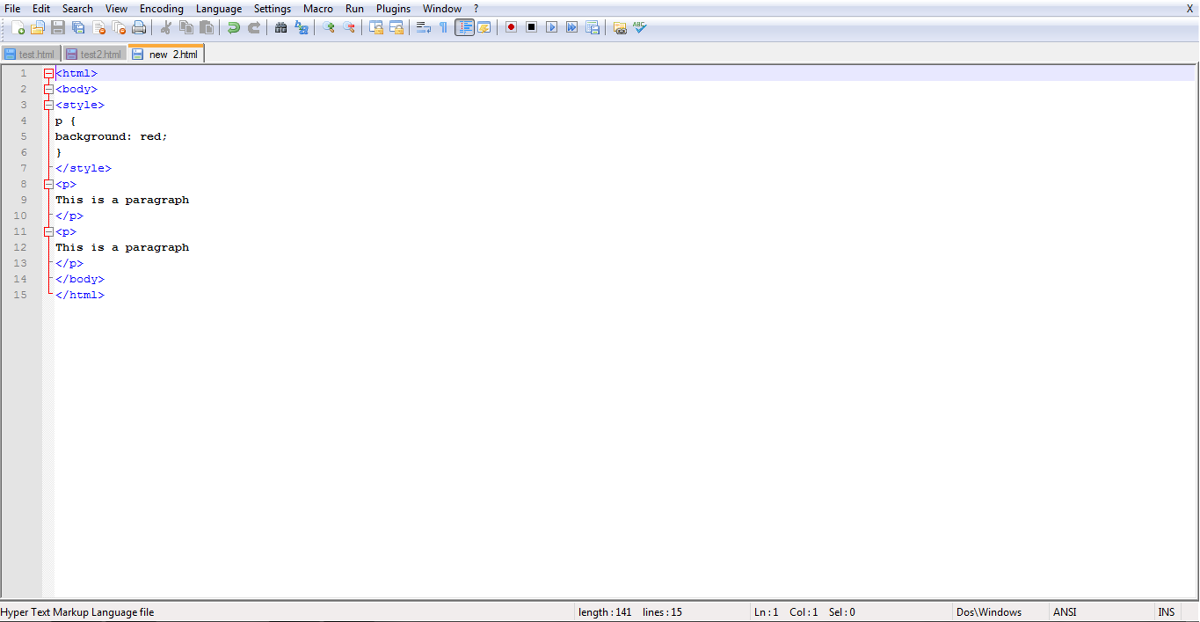Run spell check with the ABC icon
This screenshot has width=1200, height=622.
pos(639,27)
